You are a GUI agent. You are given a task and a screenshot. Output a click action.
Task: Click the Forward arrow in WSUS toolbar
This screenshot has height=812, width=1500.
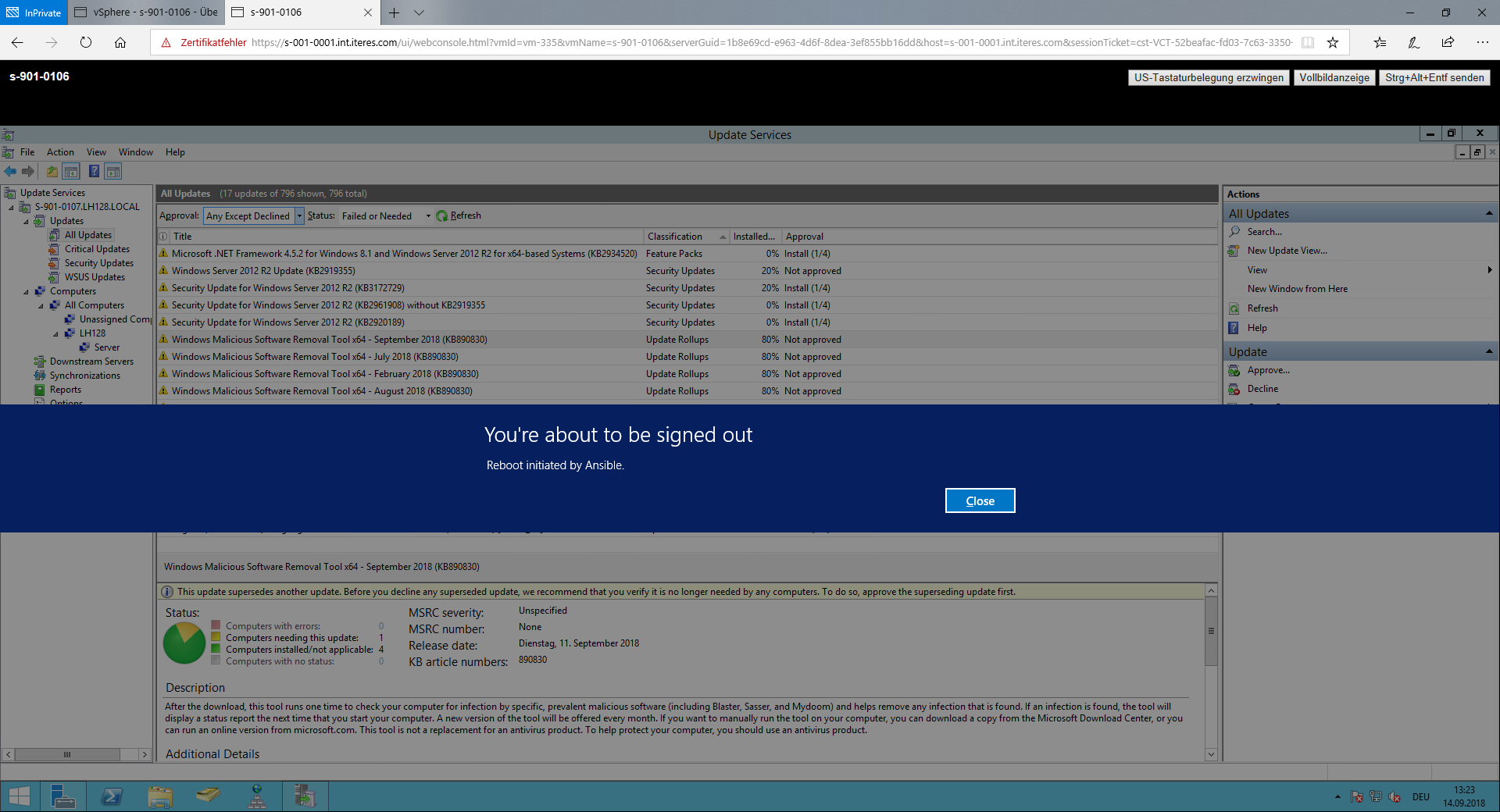pyautogui.click(x=28, y=172)
